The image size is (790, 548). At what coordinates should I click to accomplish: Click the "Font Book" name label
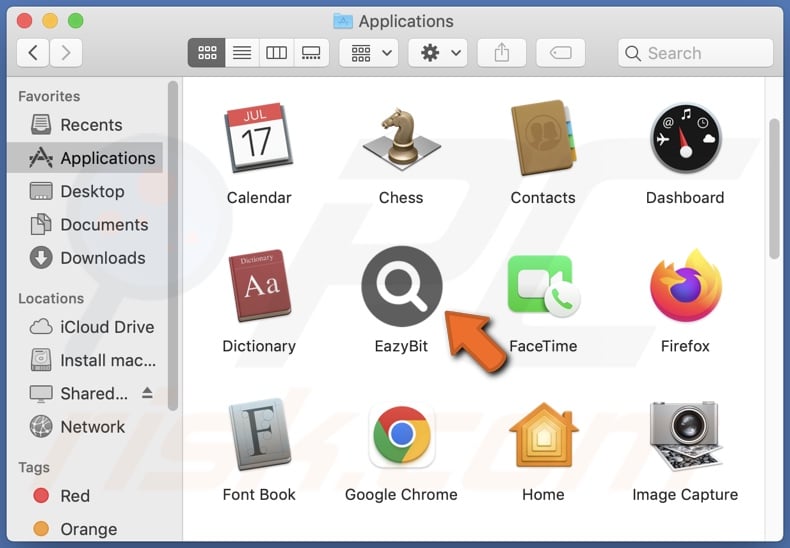(x=259, y=495)
